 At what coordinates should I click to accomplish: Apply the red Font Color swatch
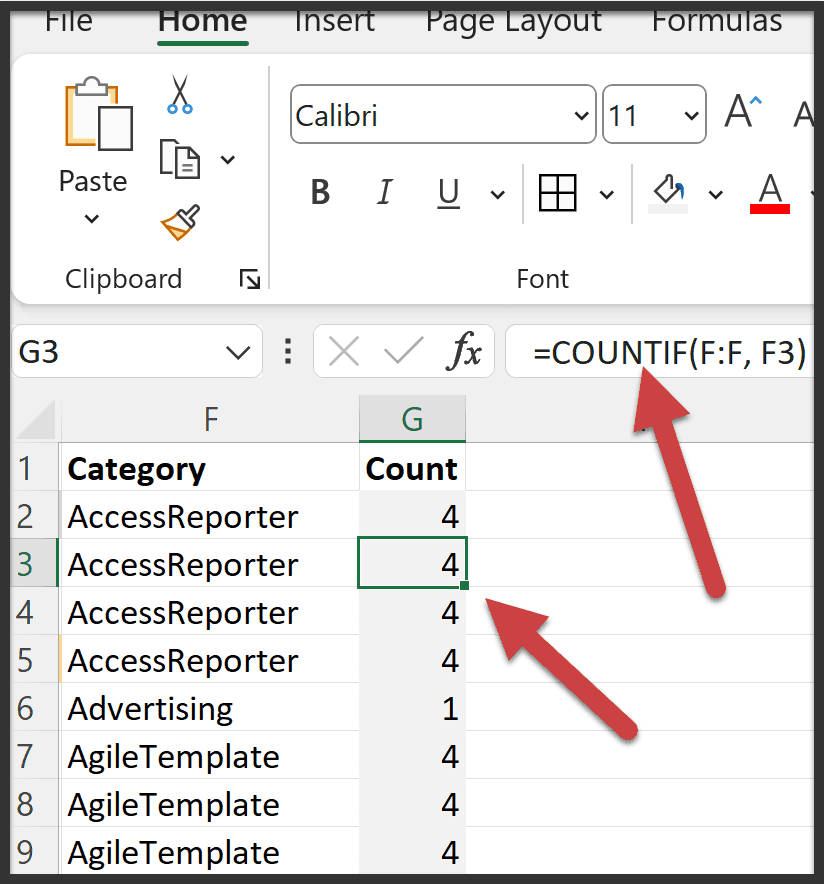click(770, 192)
